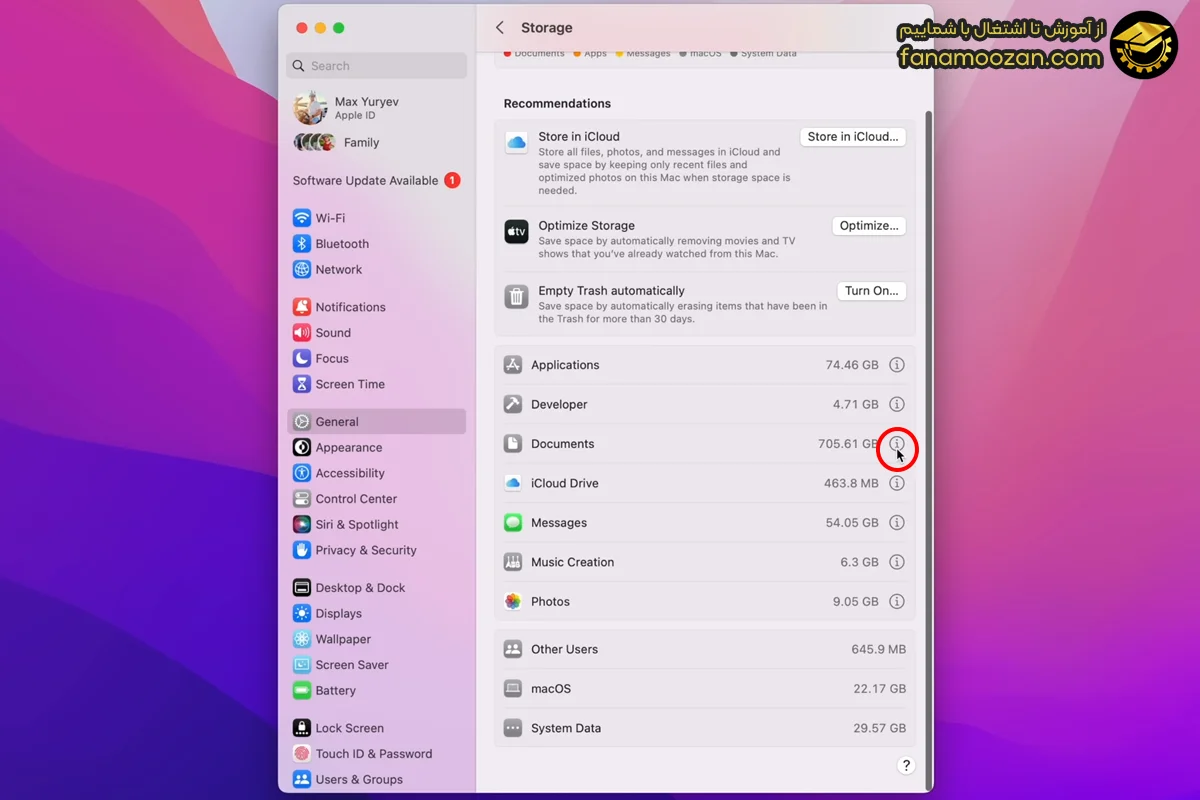Select the Music Creation row
The height and width of the screenshot is (800, 1200).
click(x=704, y=562)
